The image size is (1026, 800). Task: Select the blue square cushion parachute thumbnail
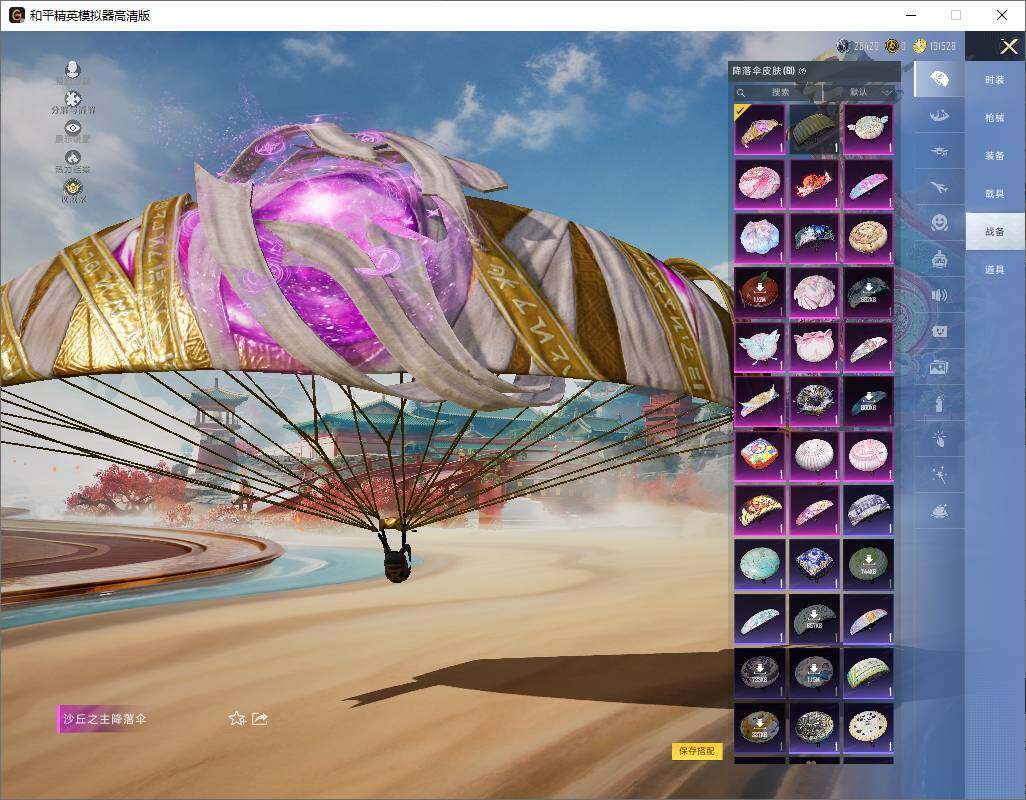[814, 564]
